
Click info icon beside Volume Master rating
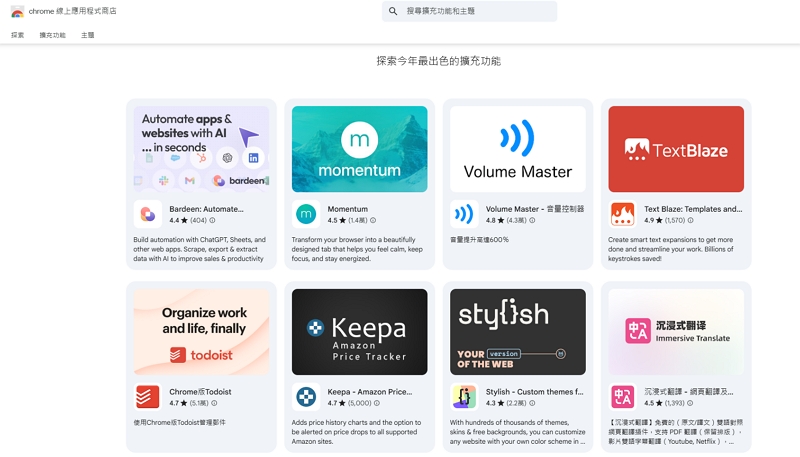pos(532,220)
